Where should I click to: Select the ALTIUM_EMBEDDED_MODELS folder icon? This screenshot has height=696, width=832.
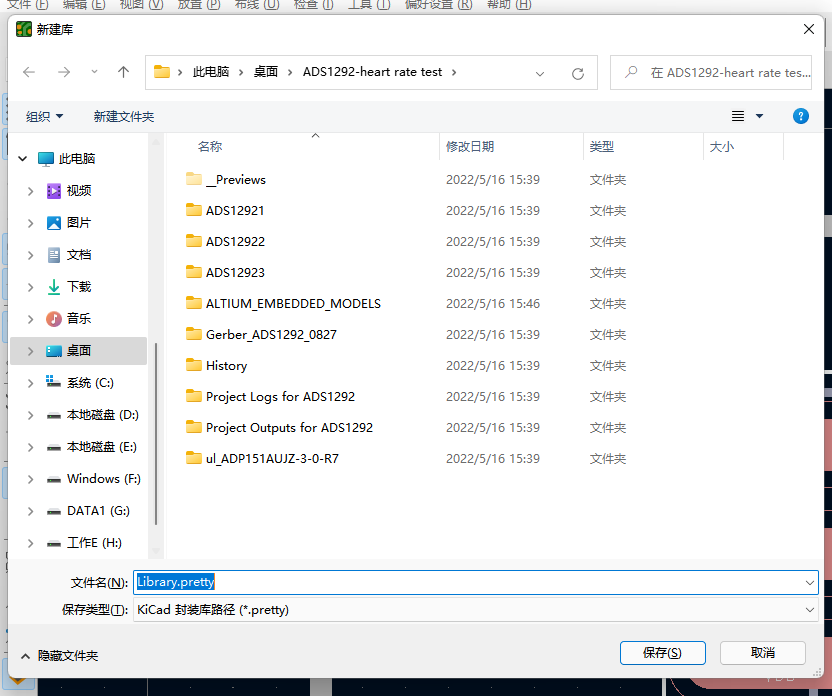click(x=194, y=303)
